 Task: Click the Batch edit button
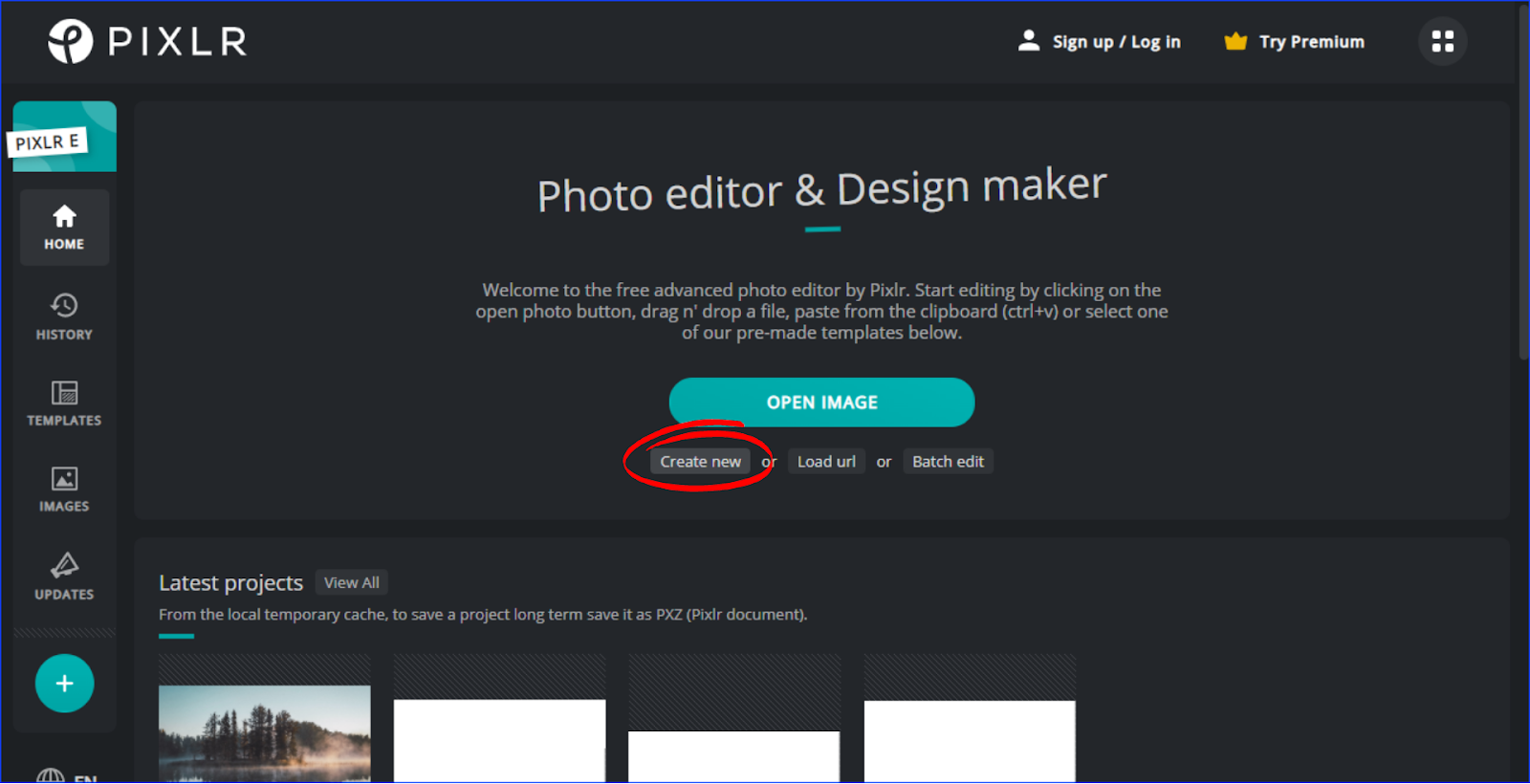click(x=948, y=462)
